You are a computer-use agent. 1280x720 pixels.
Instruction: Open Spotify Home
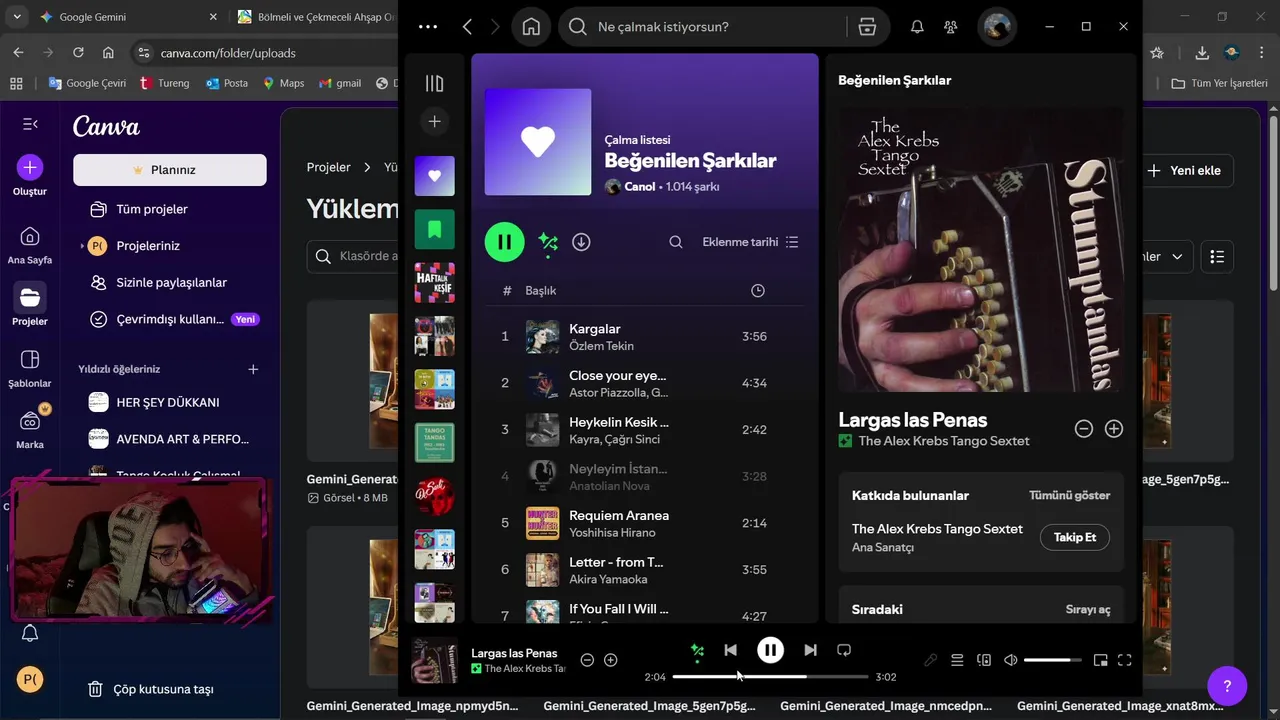(531, 27)
